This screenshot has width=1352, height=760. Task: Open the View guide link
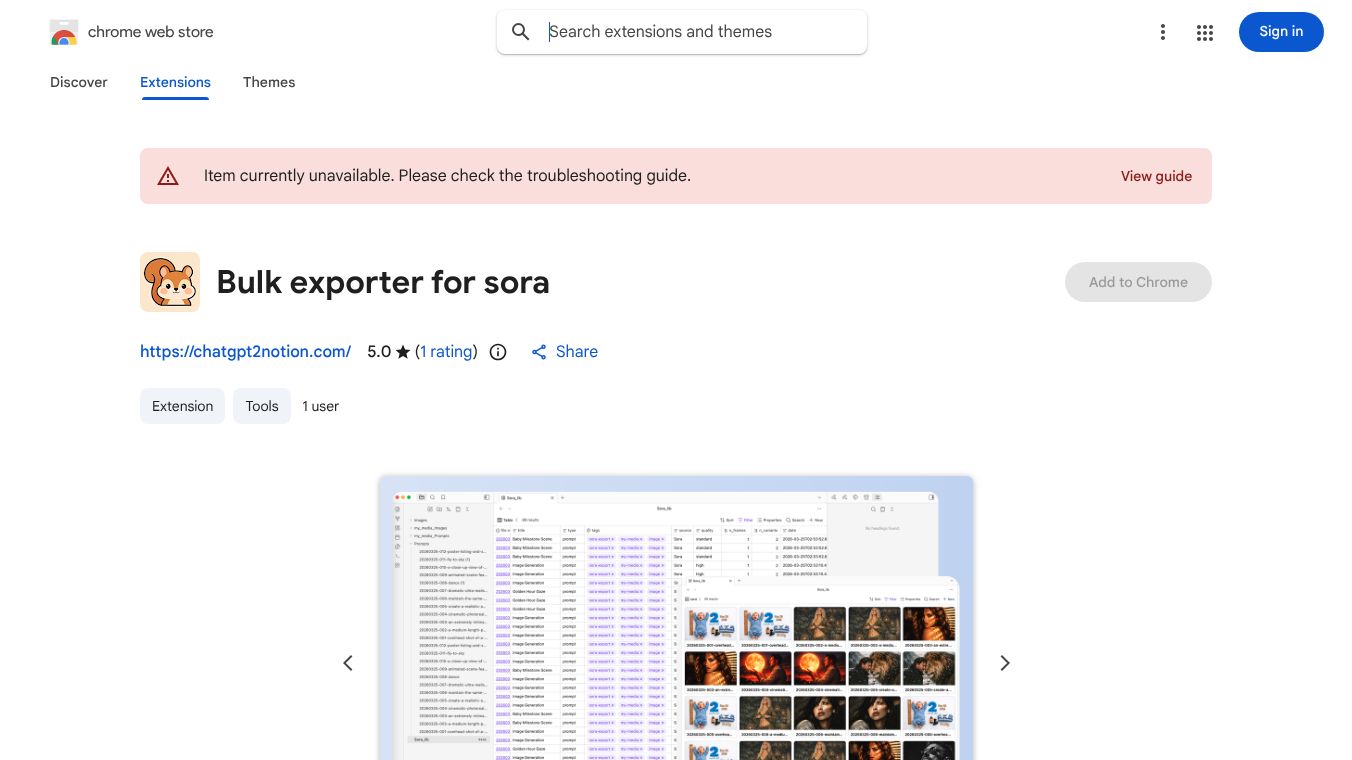coord(1156,176)
